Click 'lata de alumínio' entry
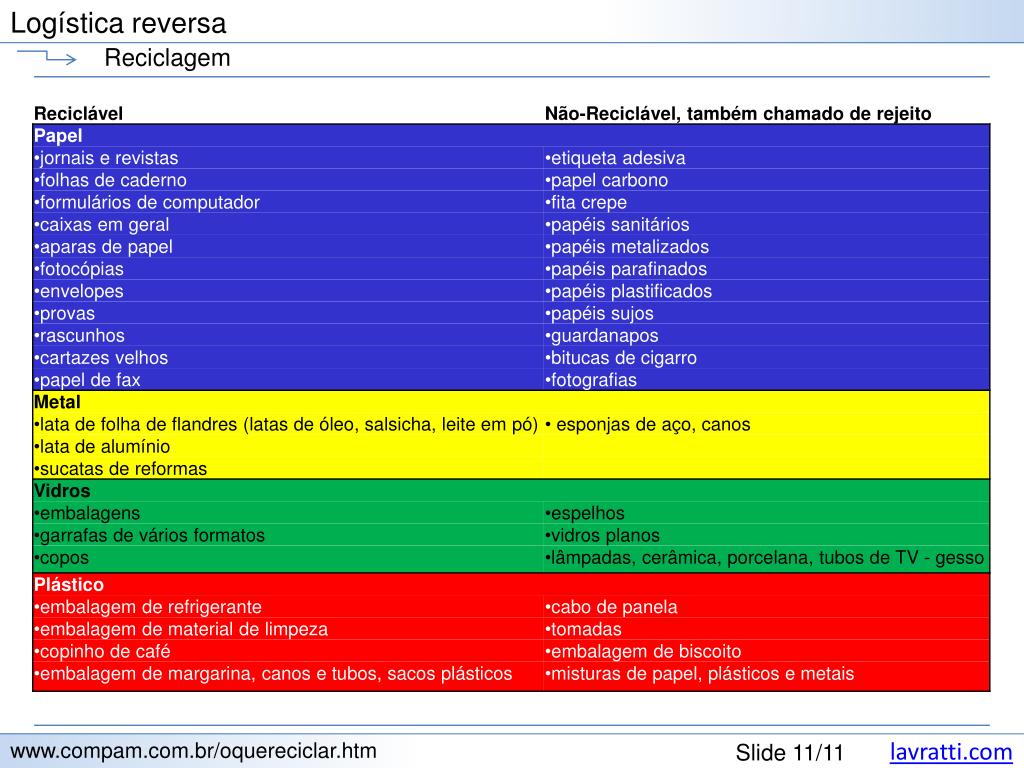Image resolution: width=1024 pixels, height=768 pixels. 102,447
